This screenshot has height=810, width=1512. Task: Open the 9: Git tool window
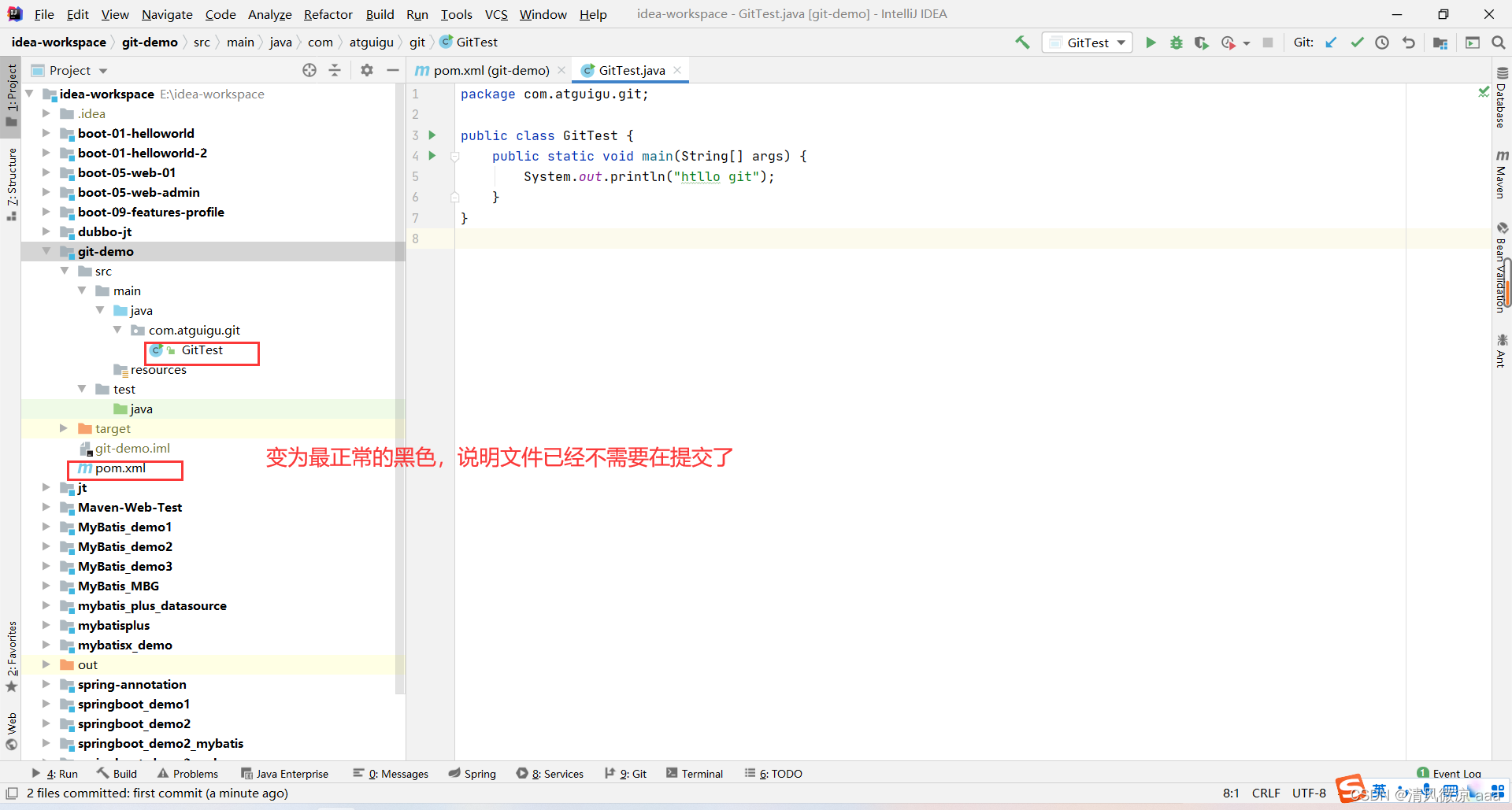click(x=626, y=774)
